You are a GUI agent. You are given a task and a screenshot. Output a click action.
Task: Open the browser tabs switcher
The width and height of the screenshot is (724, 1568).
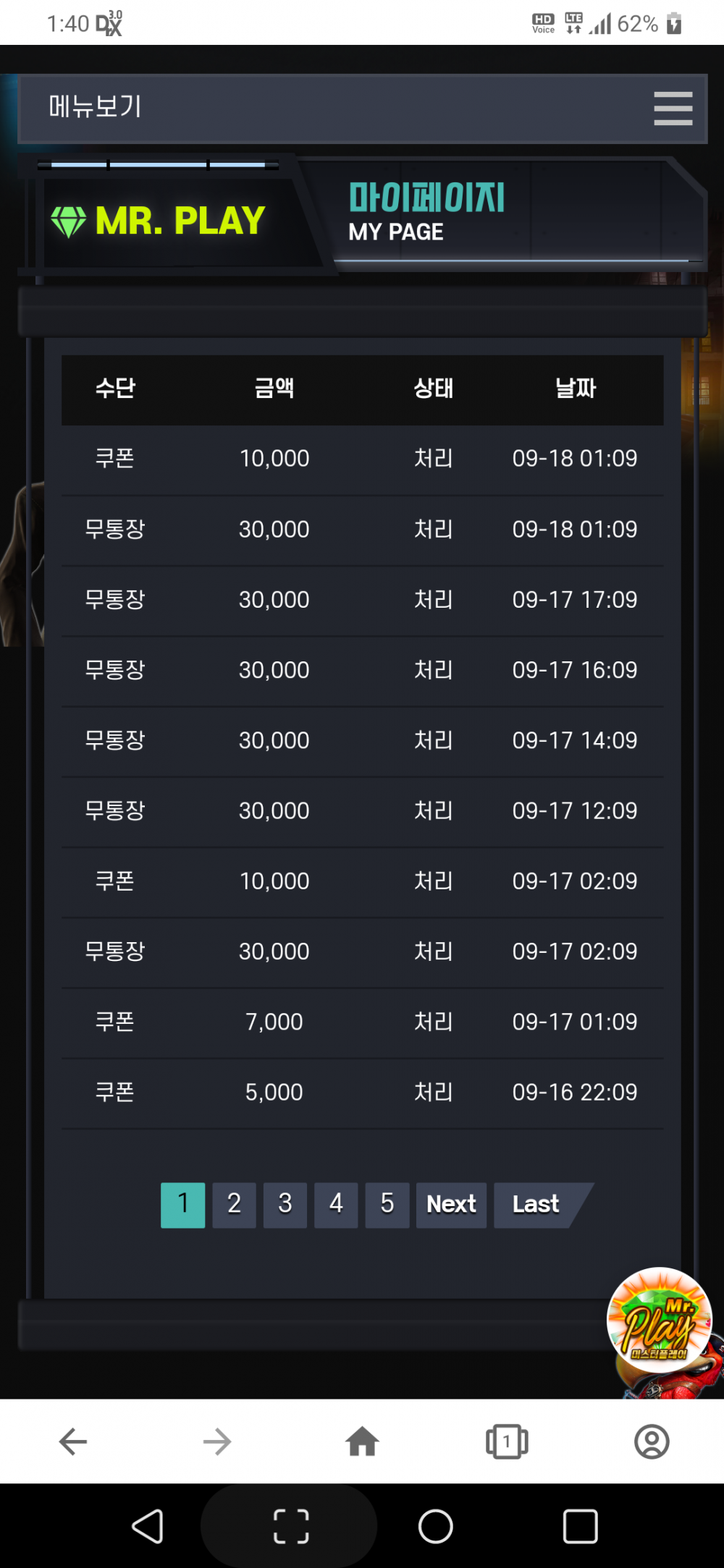point(507,1442)
